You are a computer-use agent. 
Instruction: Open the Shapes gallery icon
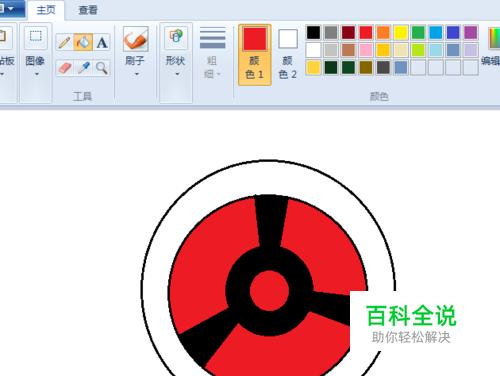pos(176,36)
